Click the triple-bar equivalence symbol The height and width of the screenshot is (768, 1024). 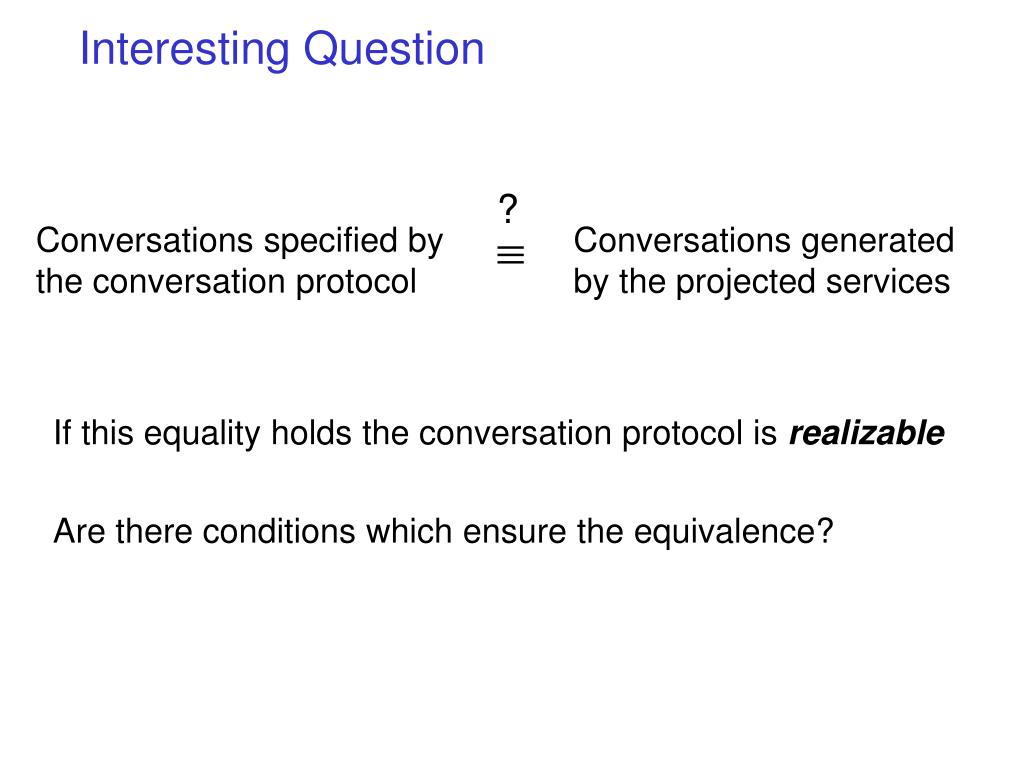[x=511, y=255]
